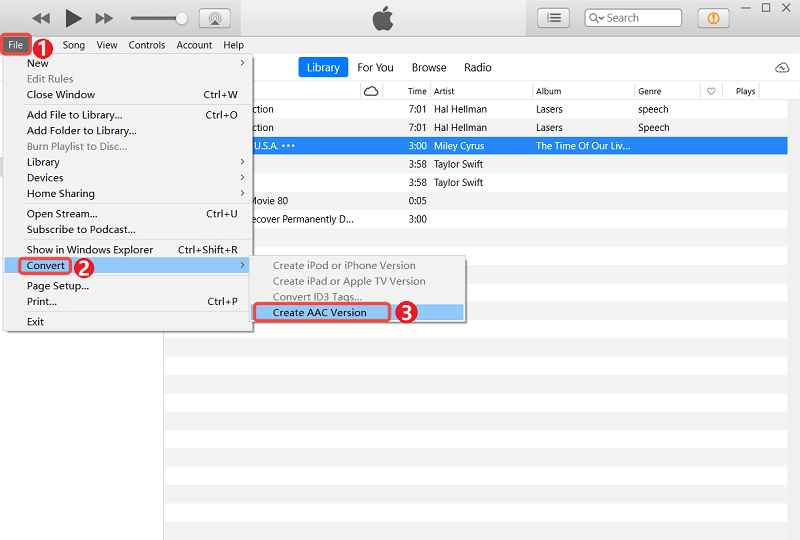This screenshot has width=800, height=540.
Task: Choose Create AAC Version
Action: tap(320, 313)
